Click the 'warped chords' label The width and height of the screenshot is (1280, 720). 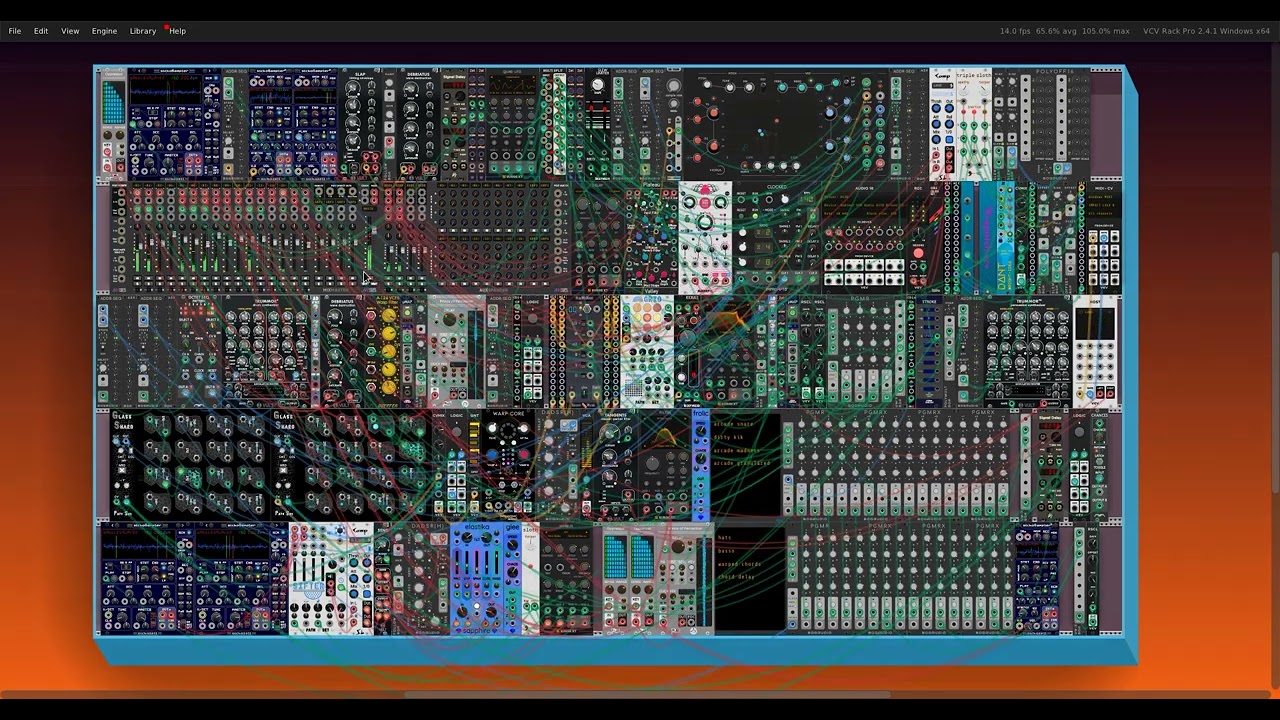(740, 564)
